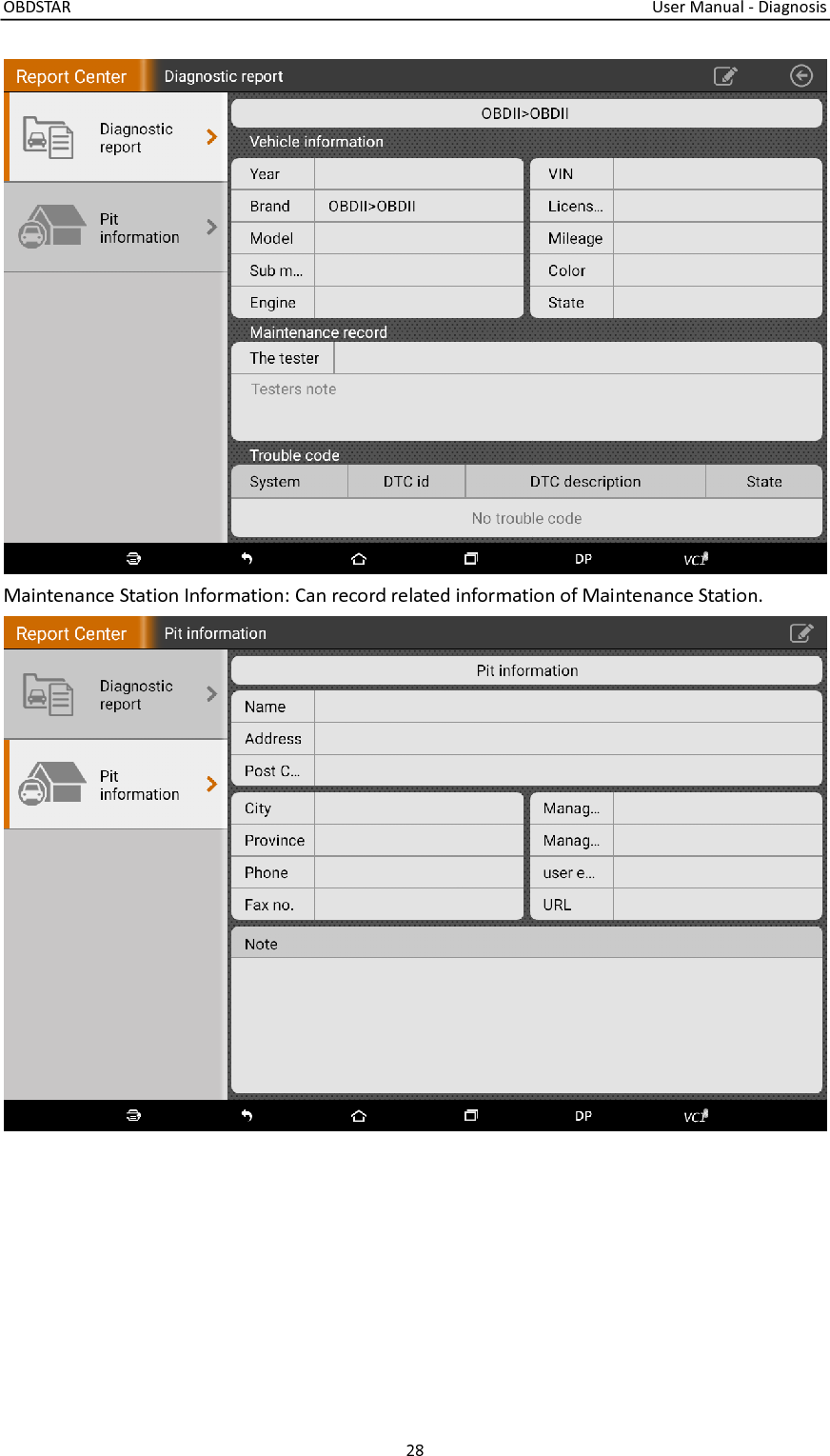Click car document icon in lower Diagnostic report item
This screenshot has width=830, height=1456.
[x=48, y=694]
